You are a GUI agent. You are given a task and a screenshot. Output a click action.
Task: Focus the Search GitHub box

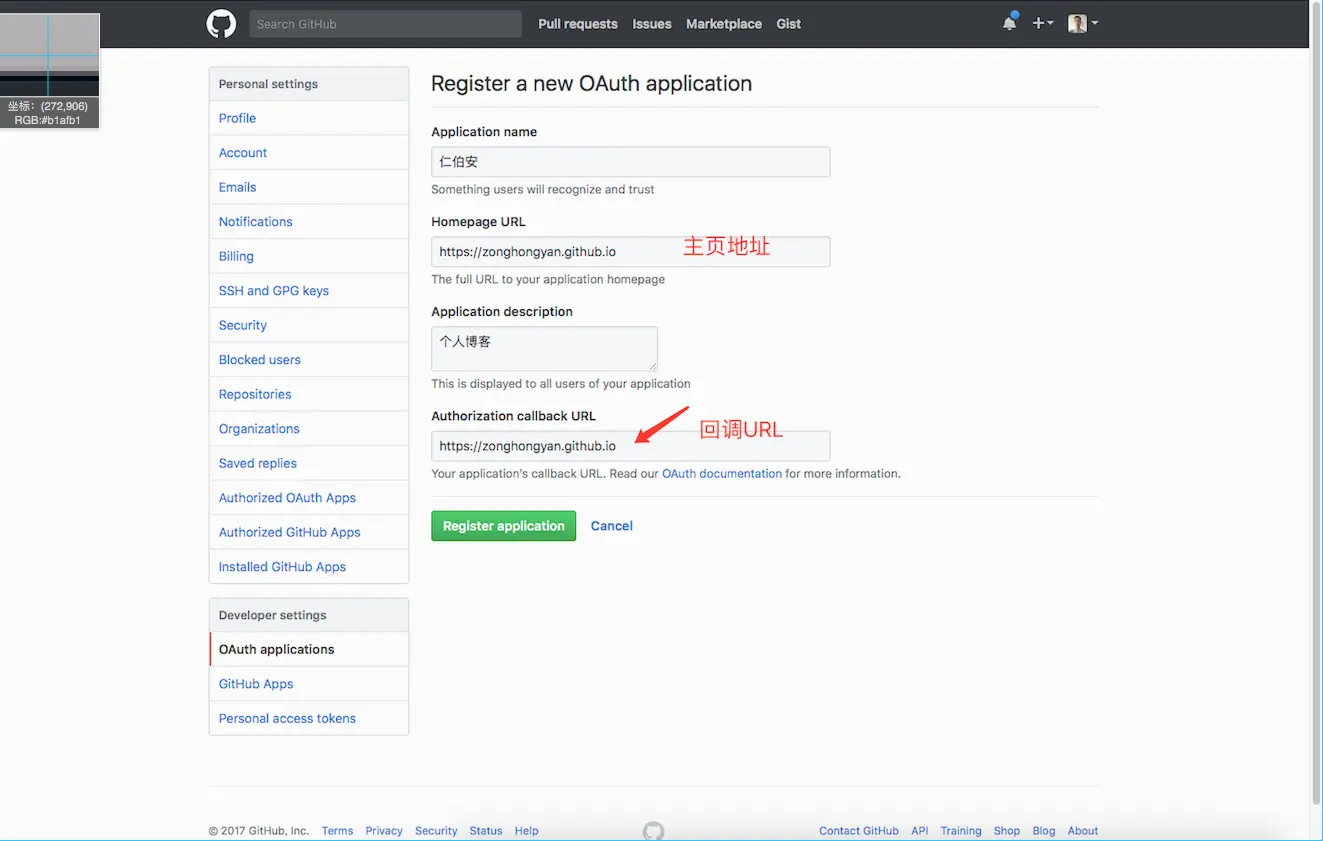[x=385, y=24]
